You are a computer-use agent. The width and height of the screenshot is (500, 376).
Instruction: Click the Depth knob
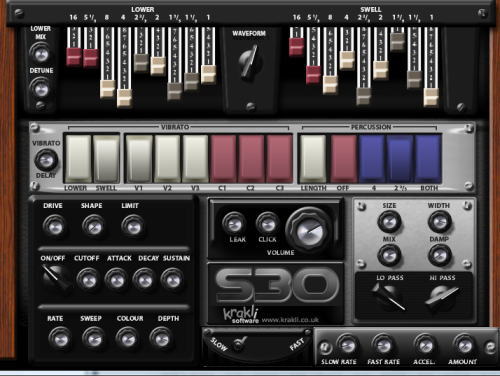(x=161, y=338)
